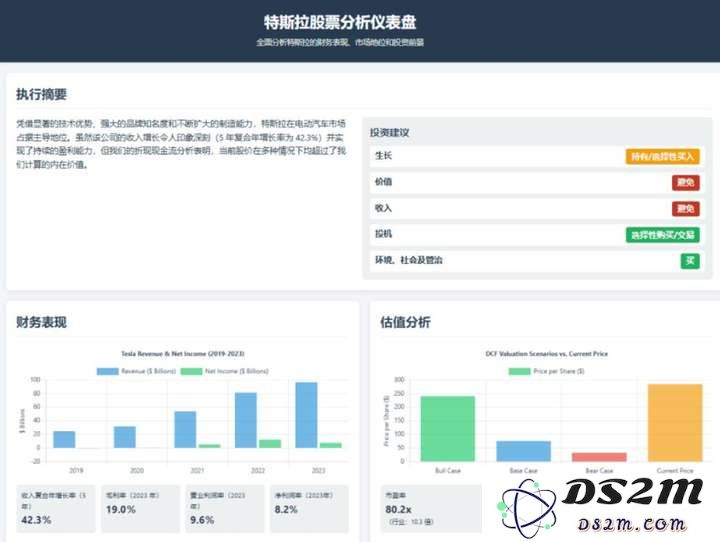Toggle the Price per Share ($) legend item
The image size is (720, 542).
(546, 371)
